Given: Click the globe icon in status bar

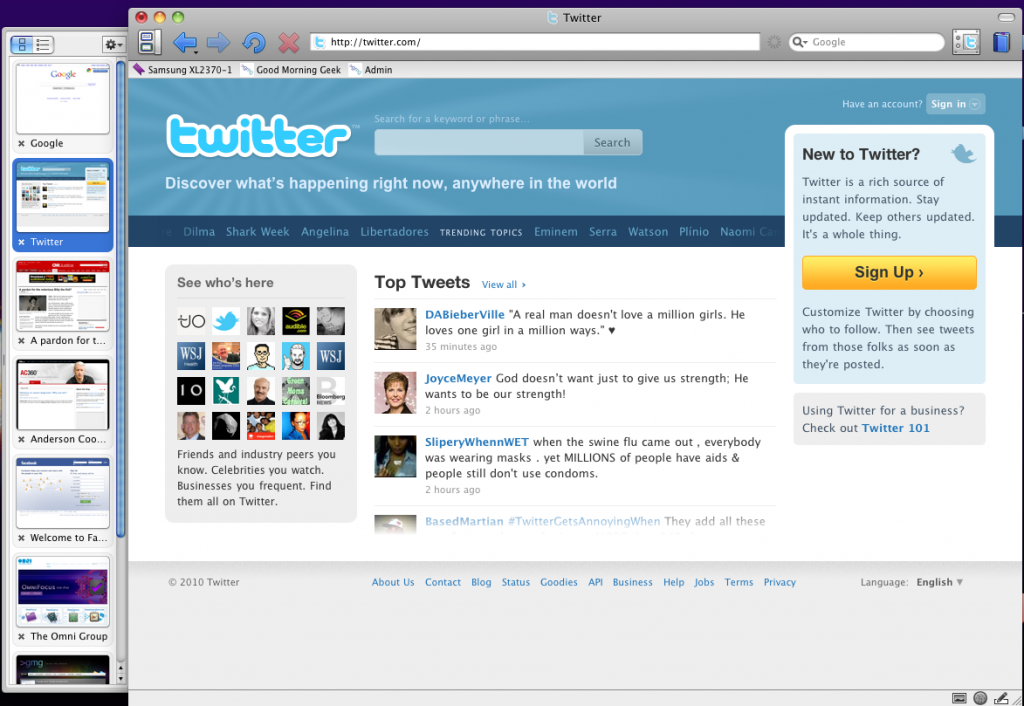Looking at the screenshot, I should (980, 698).
